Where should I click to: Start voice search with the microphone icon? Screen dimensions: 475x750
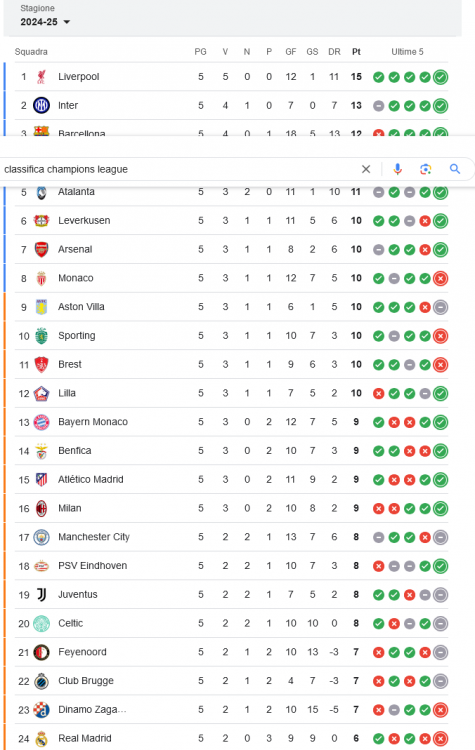(398, 169)
